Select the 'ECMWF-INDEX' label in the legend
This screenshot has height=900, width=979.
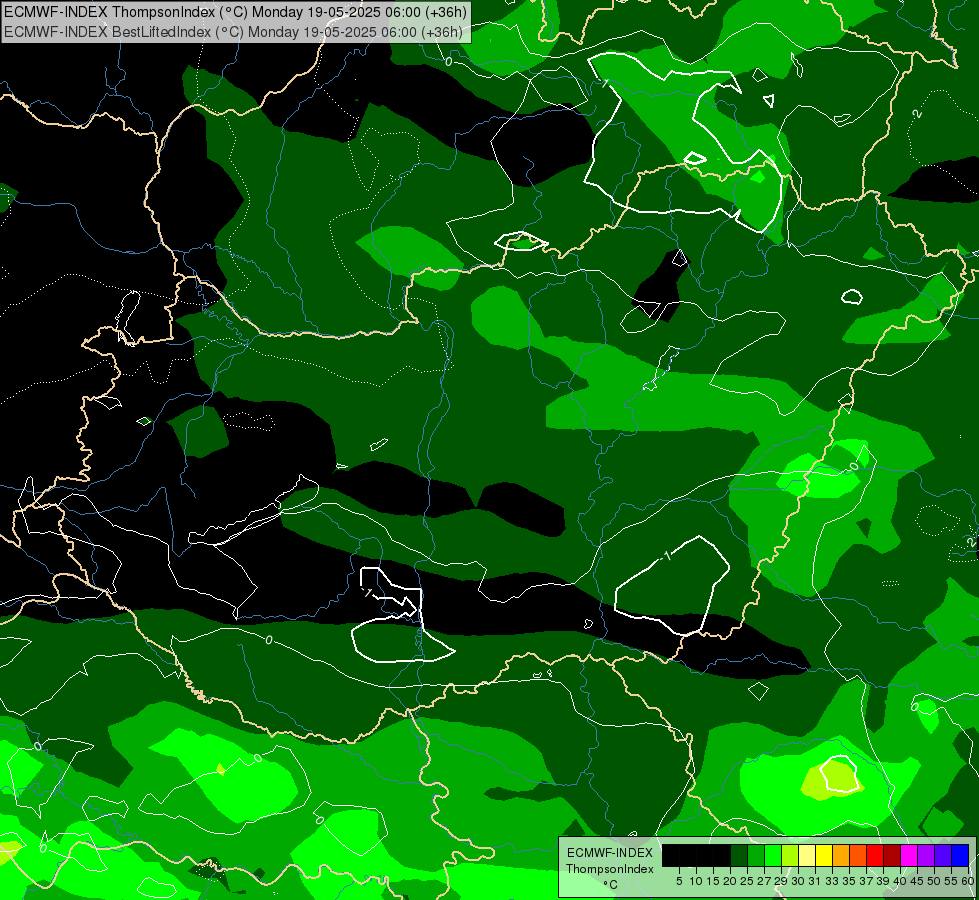pyautogui.click(x=610, y=853)
